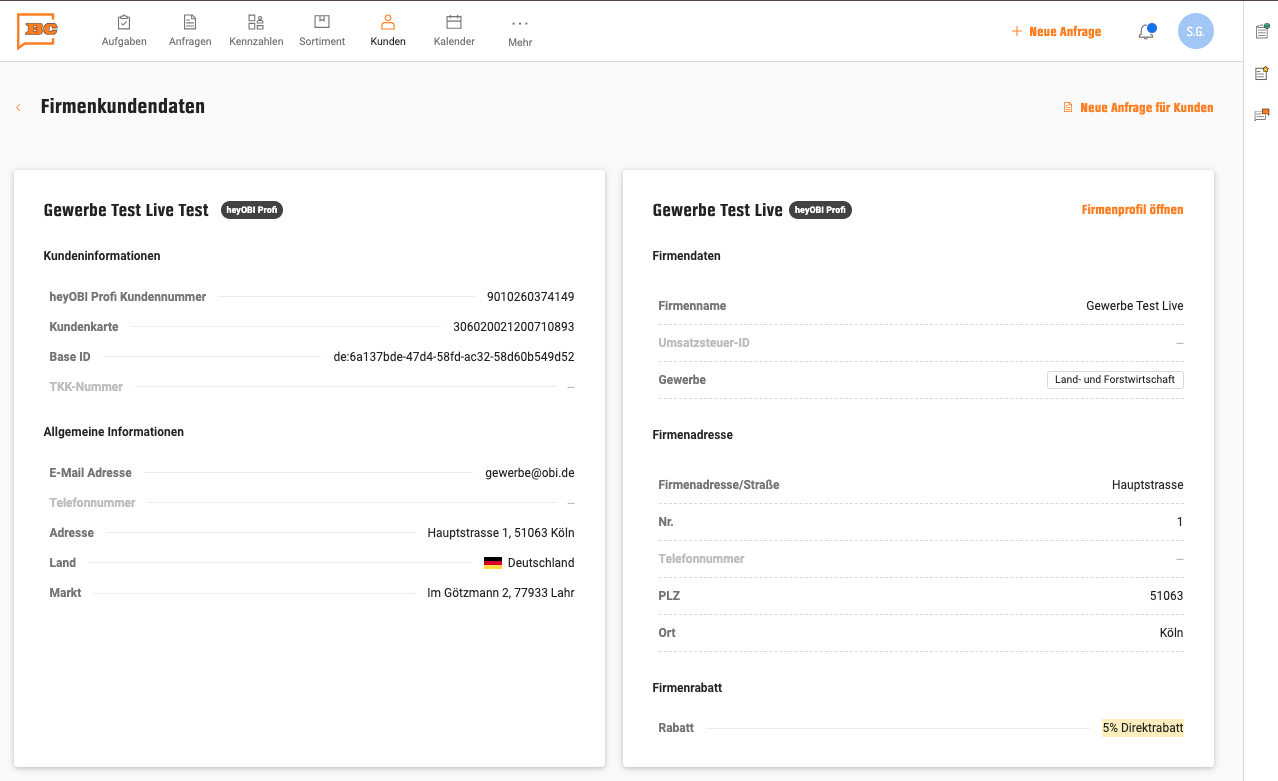Viewport: 1278px width, 781px height.
Task: Go to Anfragen in top navigation
Action: tap(190, 30)
